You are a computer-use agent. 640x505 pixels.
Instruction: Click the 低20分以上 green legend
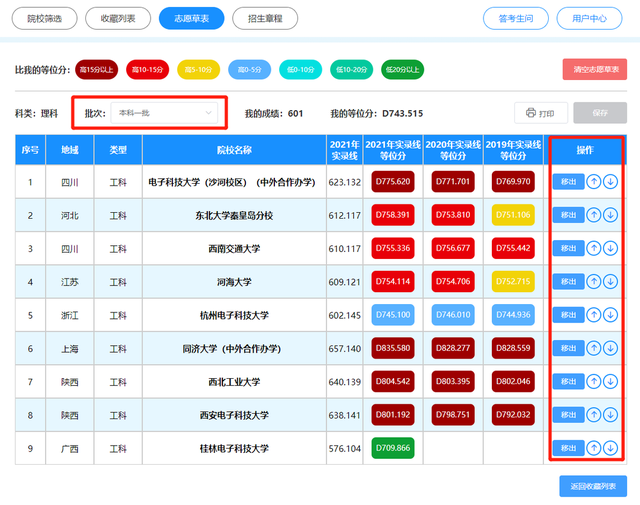point(402,69)
